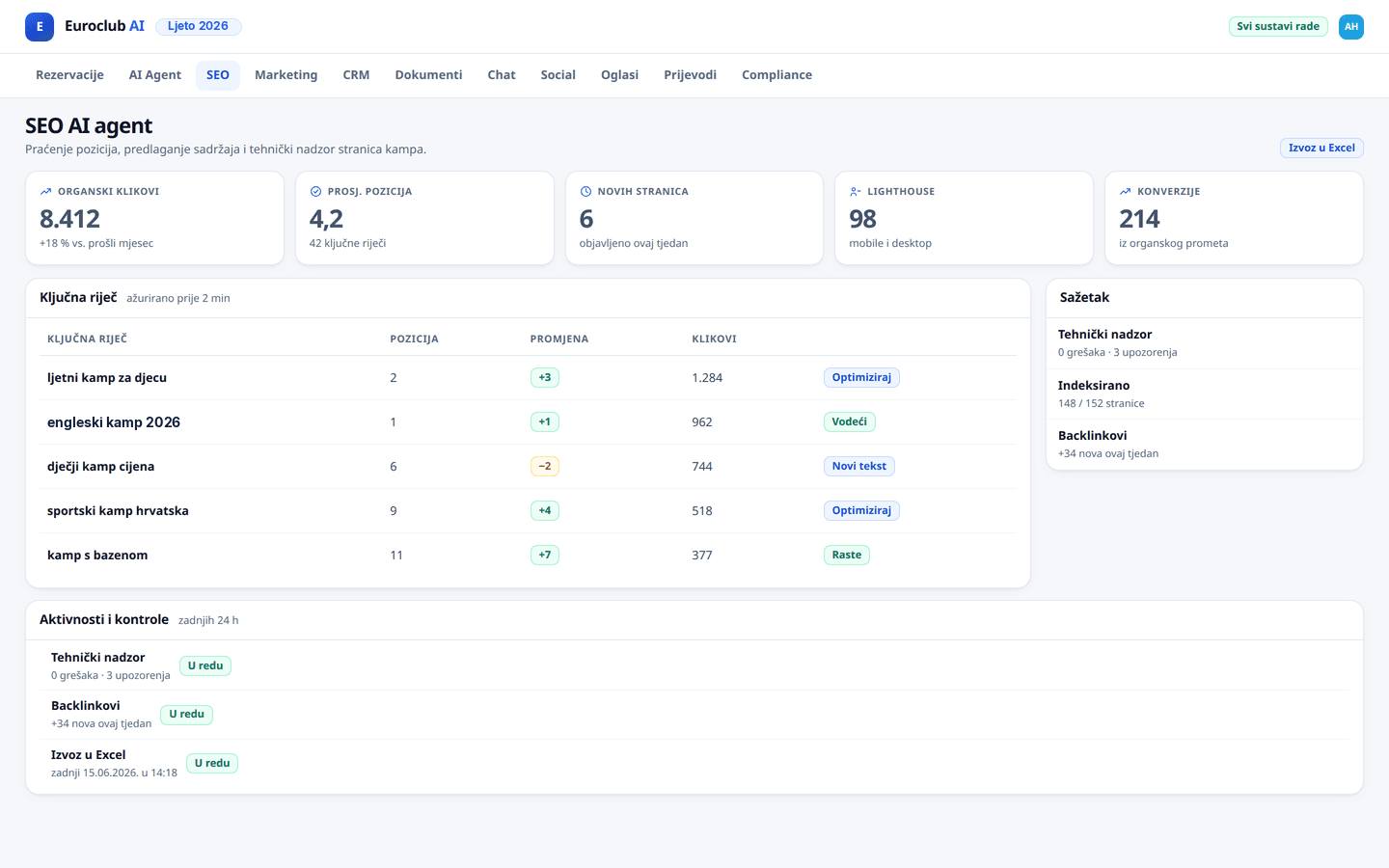Click the Novih stranica clock icon
This screenshot has width=1389, height=868.
tap(586, 192)
